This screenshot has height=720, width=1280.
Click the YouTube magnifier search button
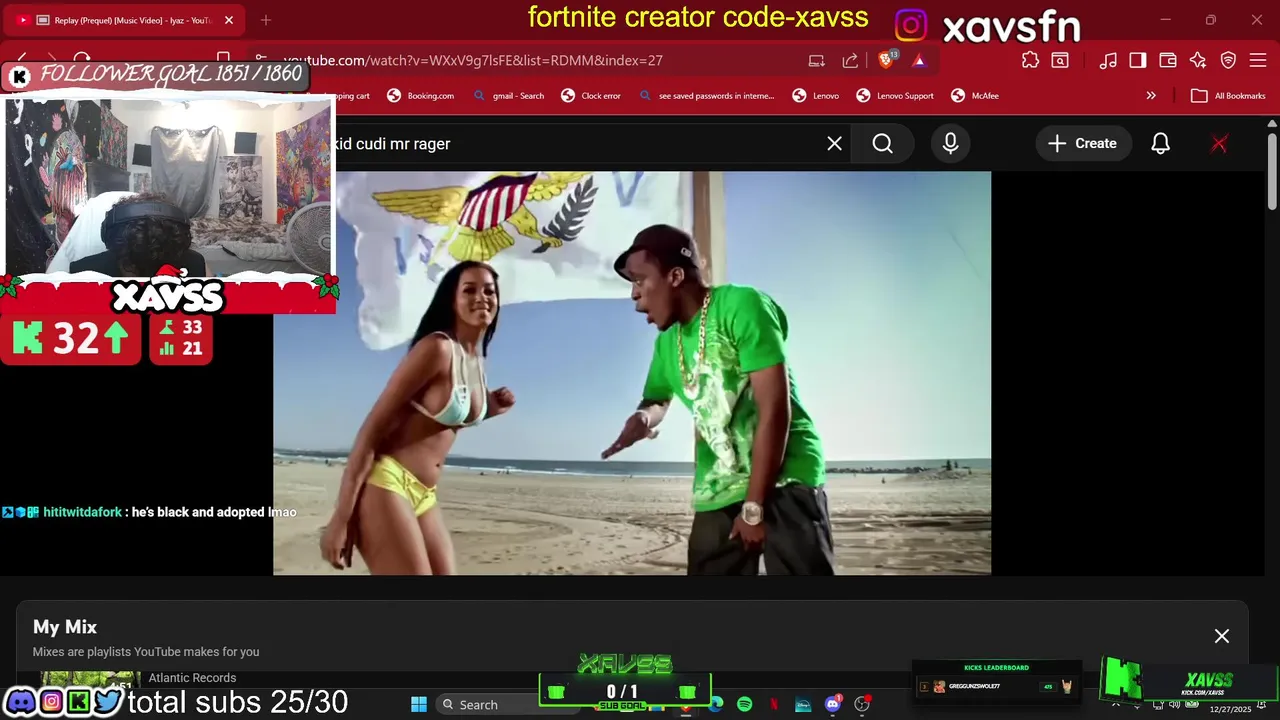(883, 144)
